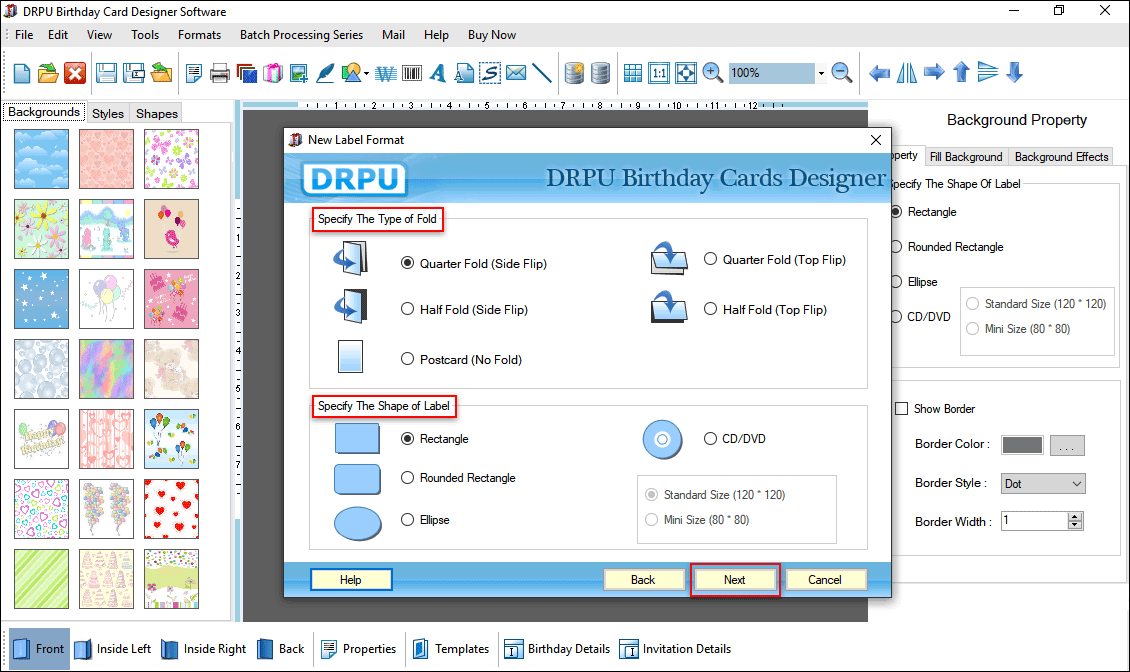Click the Back button in dialog
This screenshot has width=1130, height=672.
(643, 580)
